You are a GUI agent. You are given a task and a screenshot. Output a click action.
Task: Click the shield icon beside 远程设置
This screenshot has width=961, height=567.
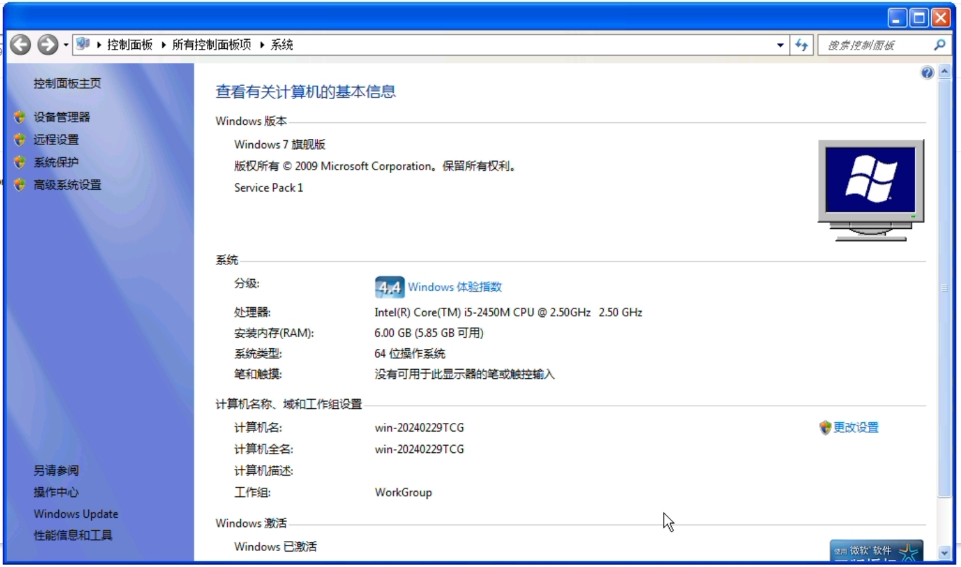[20, 140]
